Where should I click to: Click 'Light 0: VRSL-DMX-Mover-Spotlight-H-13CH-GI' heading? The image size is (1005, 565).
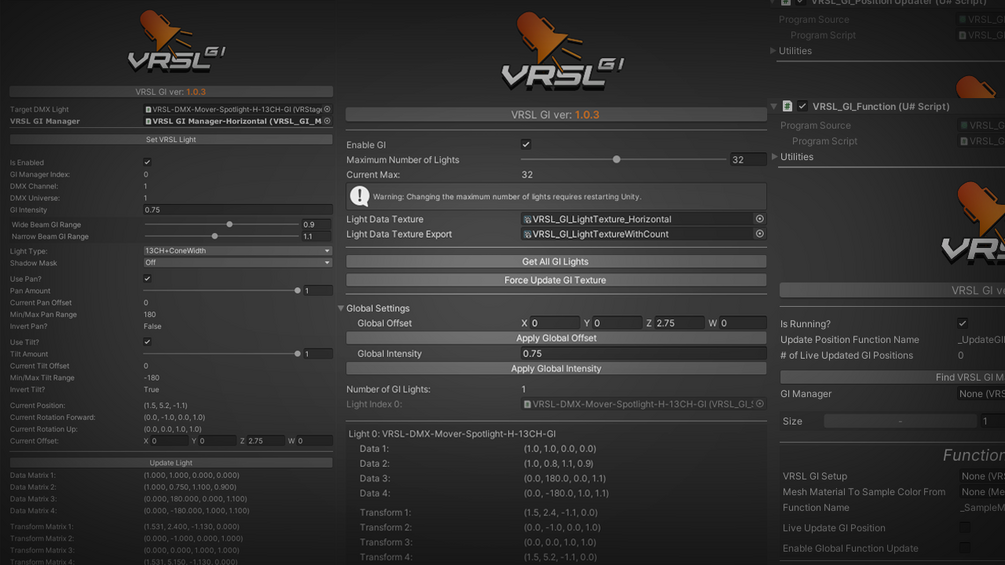click(452, 434)
